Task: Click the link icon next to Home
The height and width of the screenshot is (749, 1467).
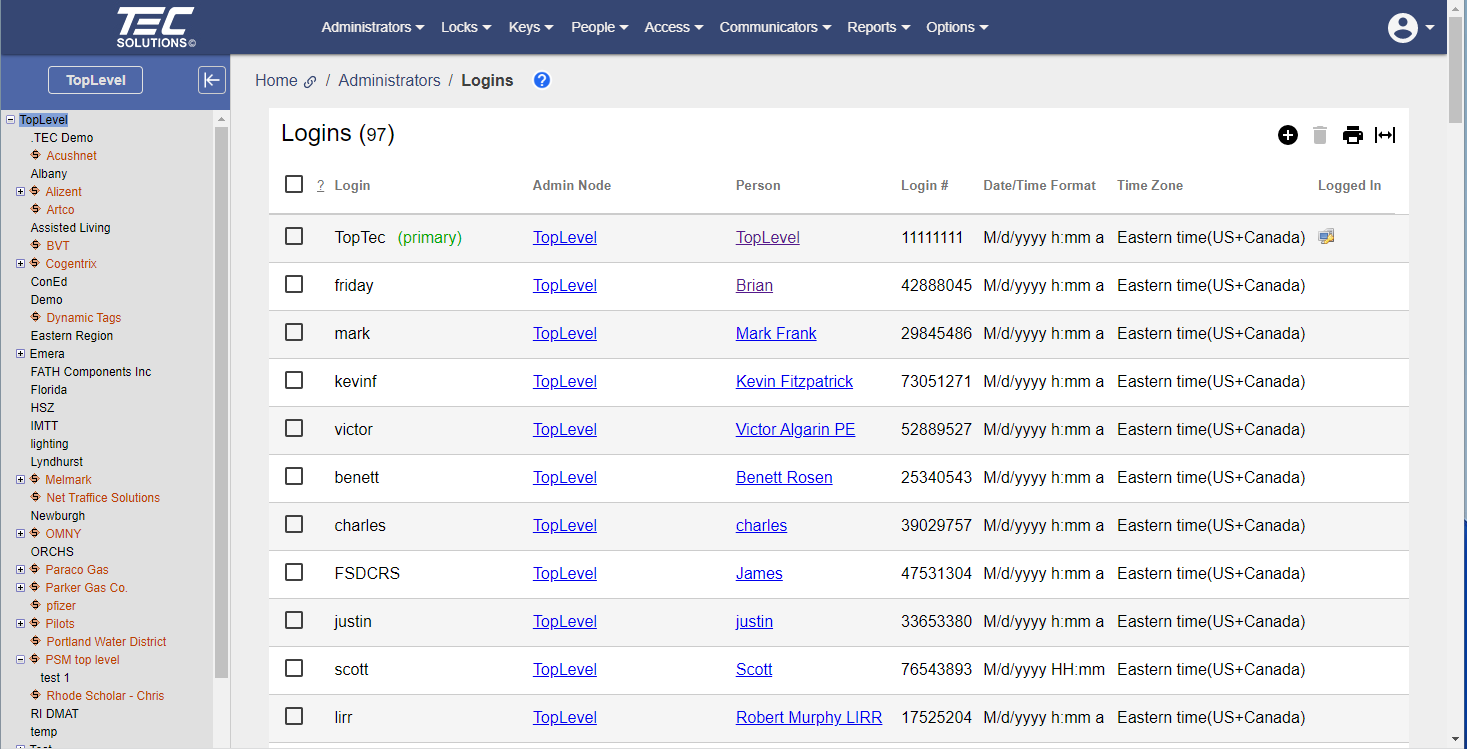Action: (x=311, y=82)
